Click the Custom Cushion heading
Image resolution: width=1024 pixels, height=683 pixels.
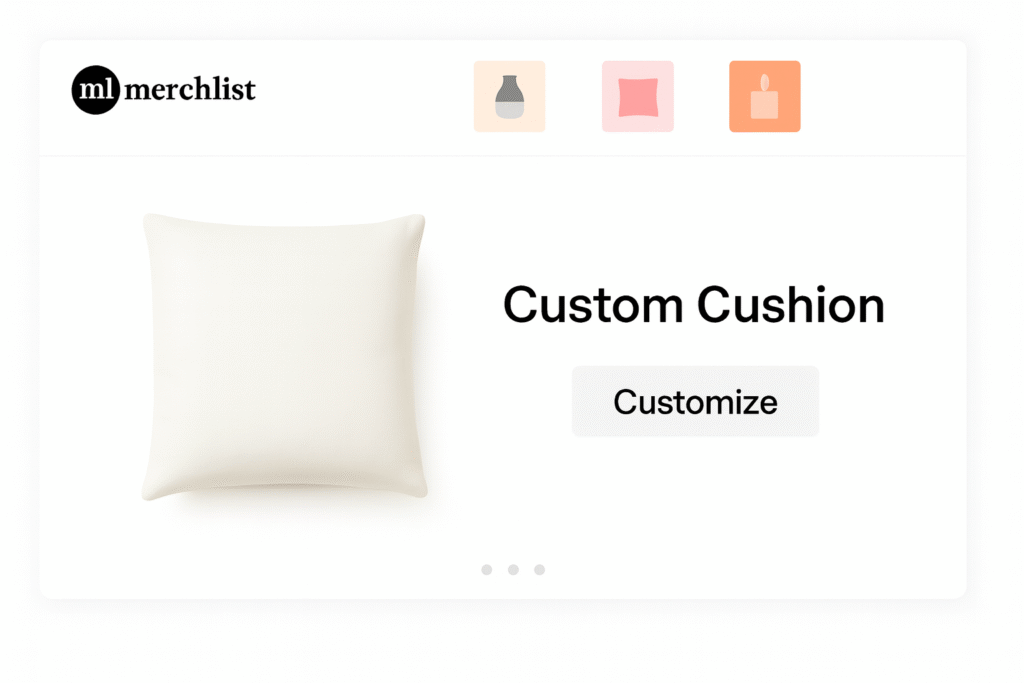pos(693,305)
